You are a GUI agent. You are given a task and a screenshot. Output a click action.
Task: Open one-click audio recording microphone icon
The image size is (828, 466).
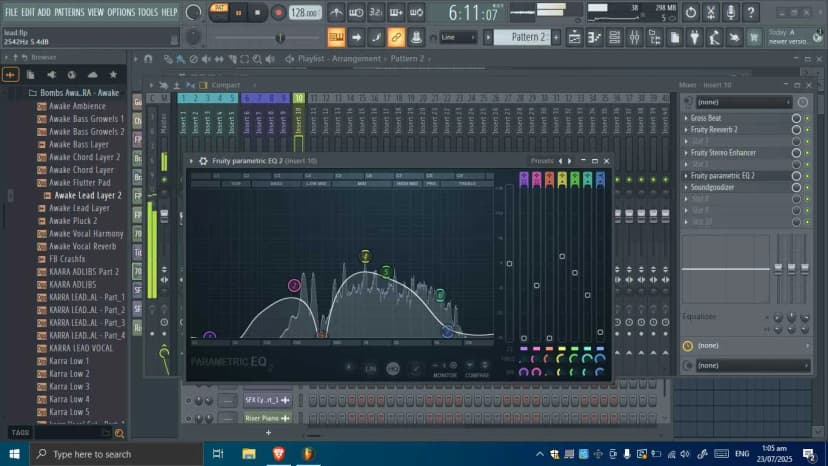coord(731,12)
